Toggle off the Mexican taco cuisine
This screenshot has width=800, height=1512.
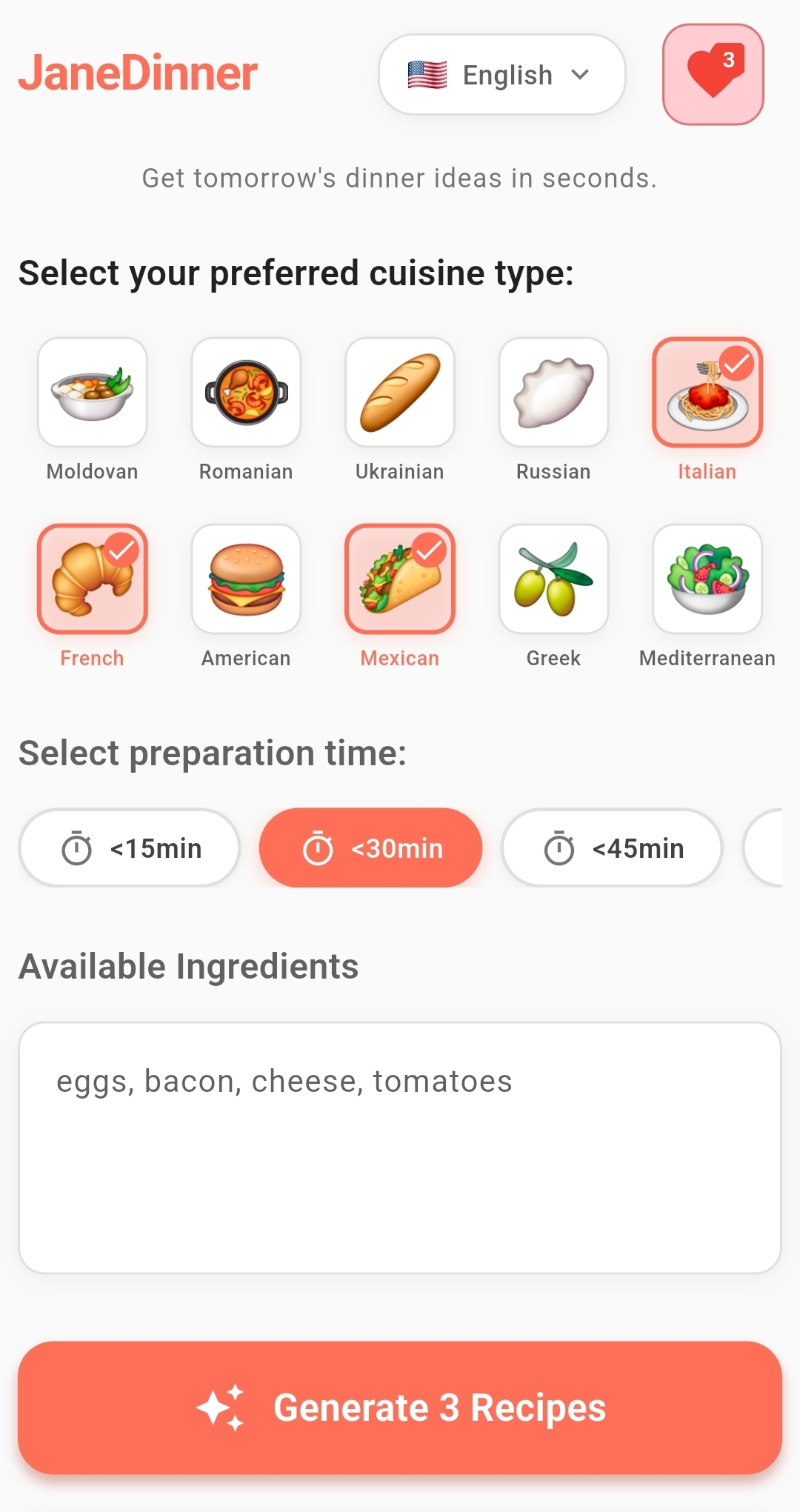pyautogui.click(x=400, y=579)
